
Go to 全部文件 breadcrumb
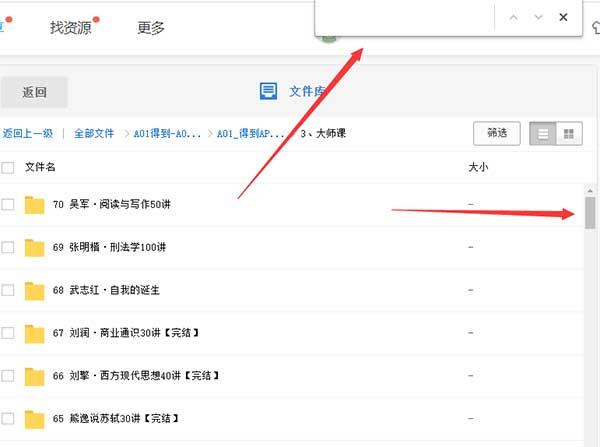click(94, 133)
